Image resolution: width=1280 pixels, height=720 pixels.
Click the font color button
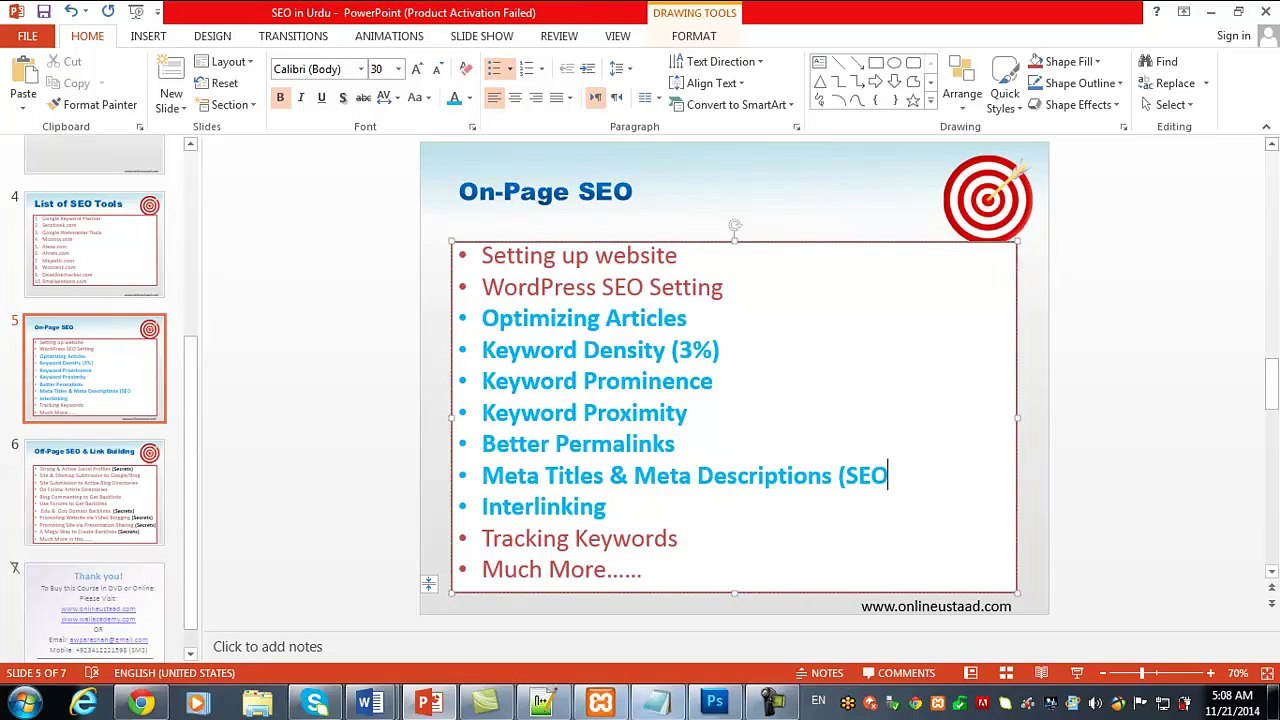(x=455, y=97)
